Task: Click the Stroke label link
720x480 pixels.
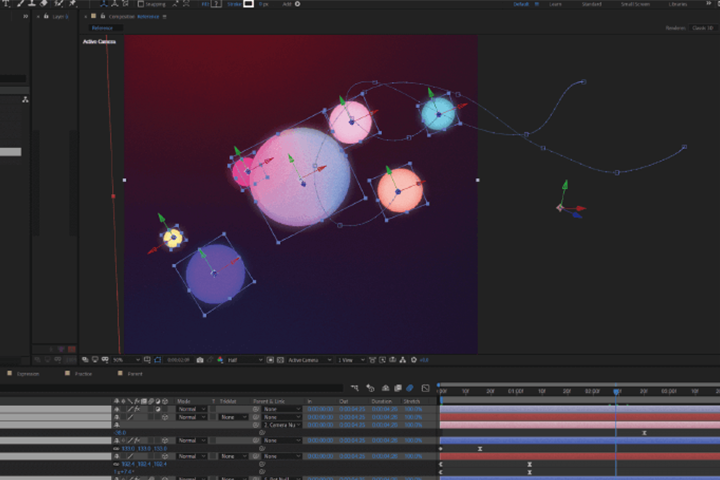Action: 234,4
